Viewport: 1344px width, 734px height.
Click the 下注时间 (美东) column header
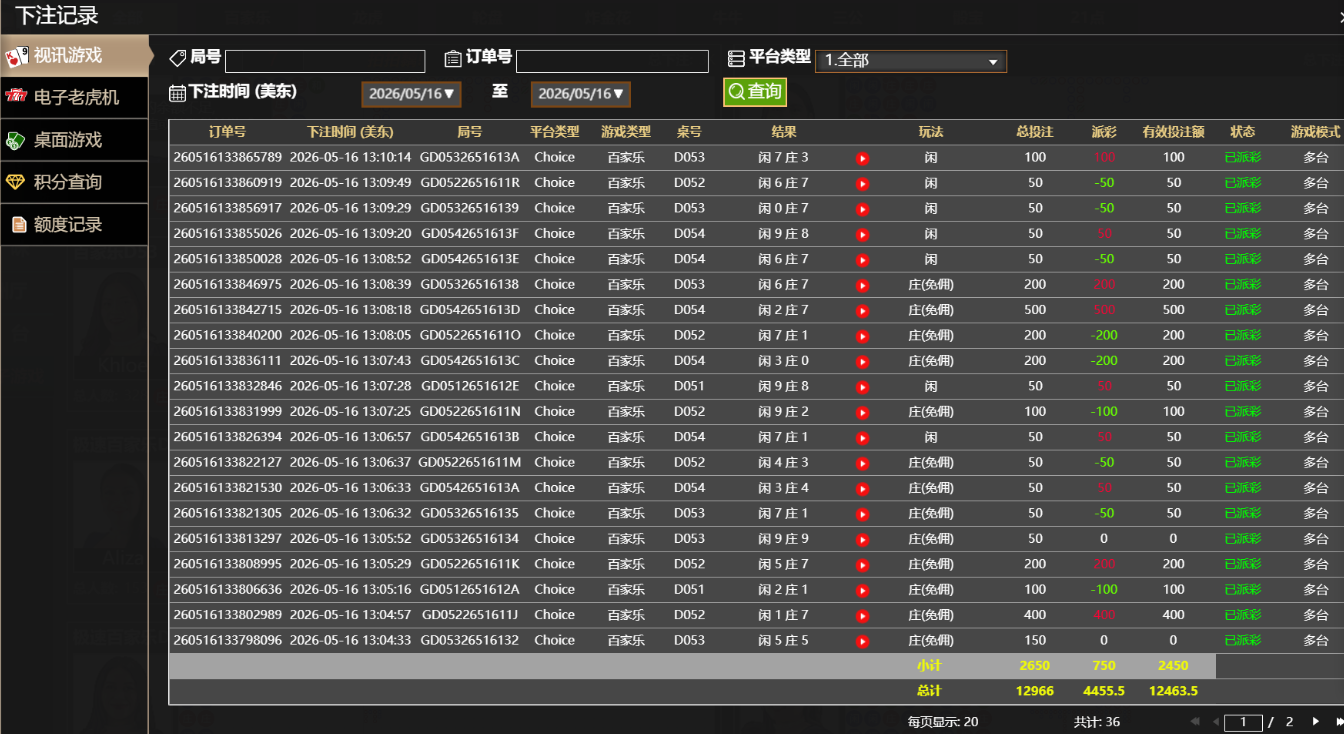click(x=350, y=132)
